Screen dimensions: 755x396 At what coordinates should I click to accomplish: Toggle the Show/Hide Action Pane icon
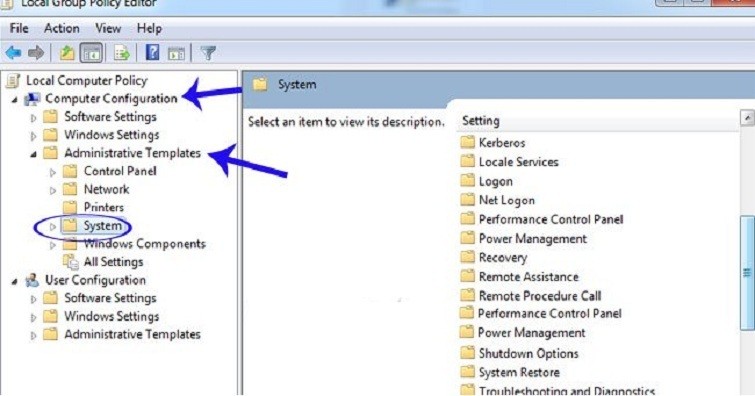click(x=176, y=53)
